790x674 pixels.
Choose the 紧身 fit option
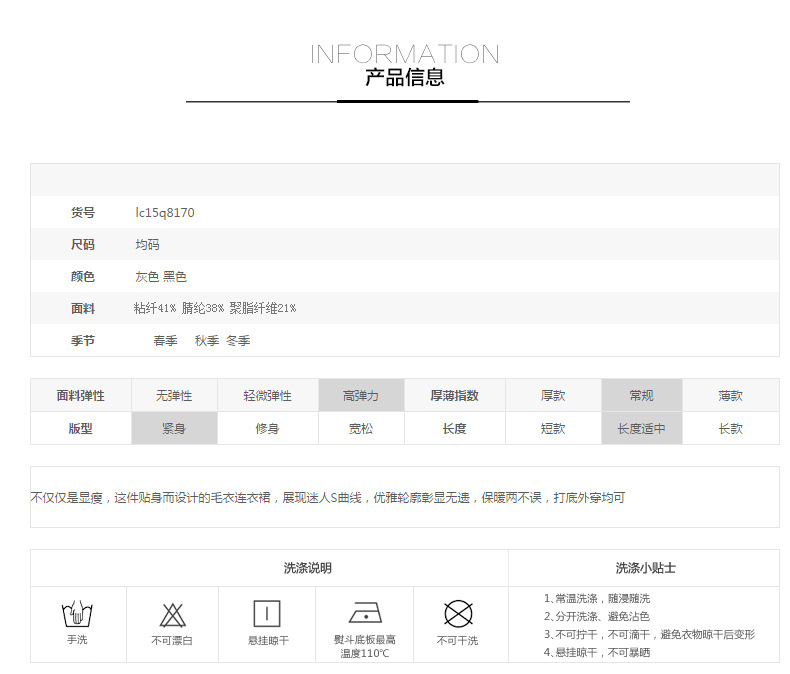point(174,428)
